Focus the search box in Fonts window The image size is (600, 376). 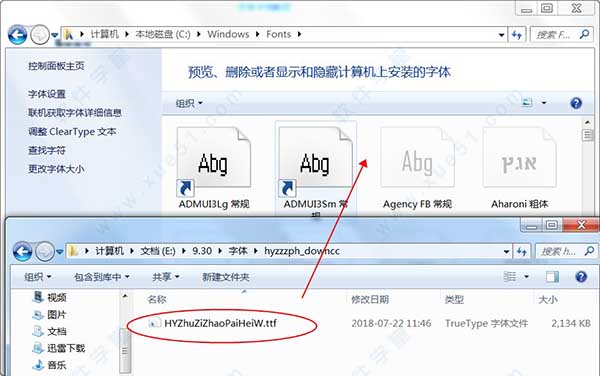[x=561, y=35]
